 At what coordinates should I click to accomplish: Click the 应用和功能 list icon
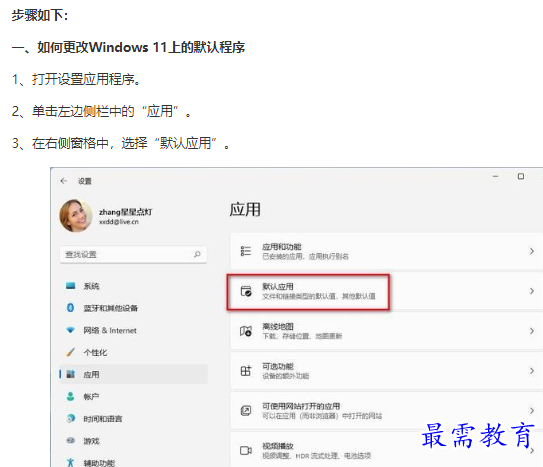(246, 251)
